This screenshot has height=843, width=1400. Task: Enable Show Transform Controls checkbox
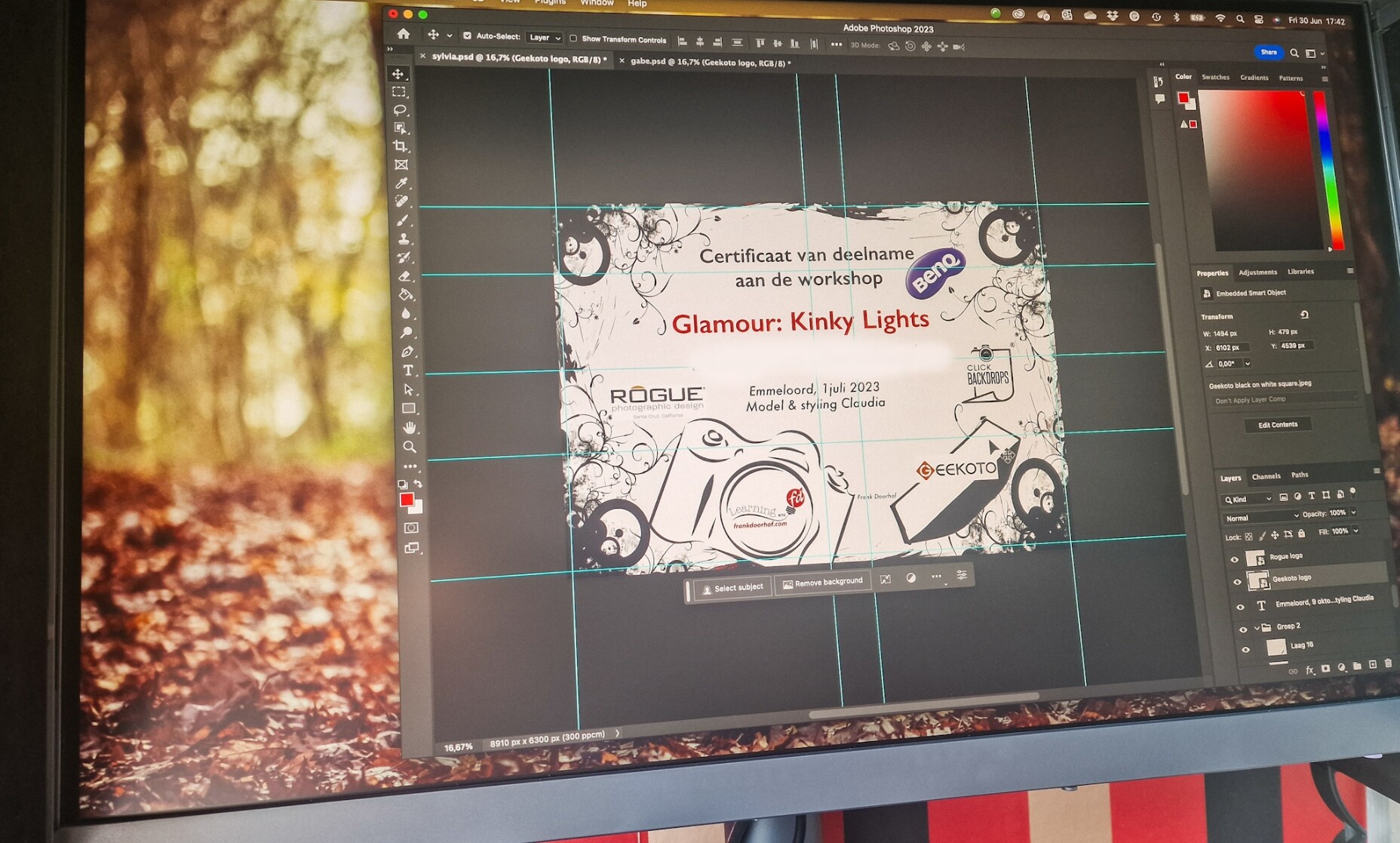pos(573,38)
